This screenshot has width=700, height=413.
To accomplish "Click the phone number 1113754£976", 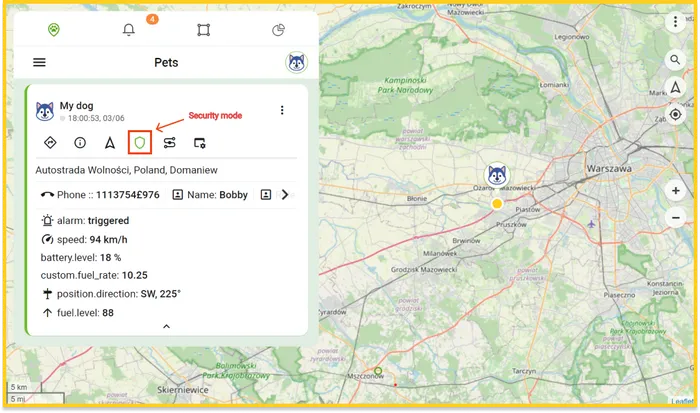I will pos(128,195).
